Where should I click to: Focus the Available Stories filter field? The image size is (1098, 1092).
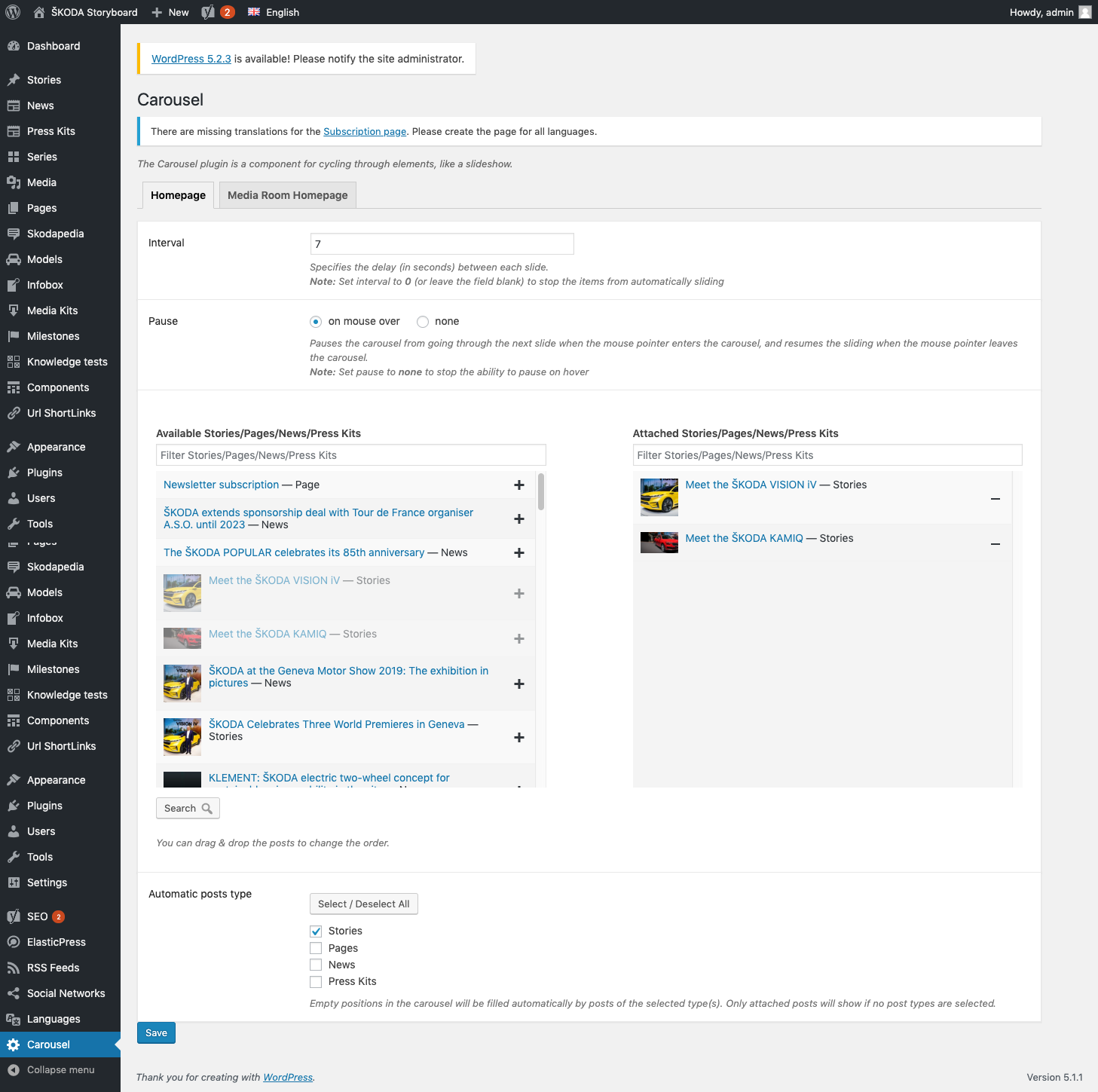tap(350, 455)
